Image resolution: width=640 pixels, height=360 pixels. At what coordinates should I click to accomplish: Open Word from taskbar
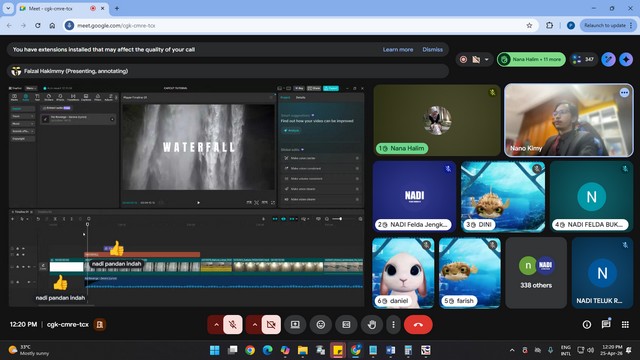click(391, 350)
